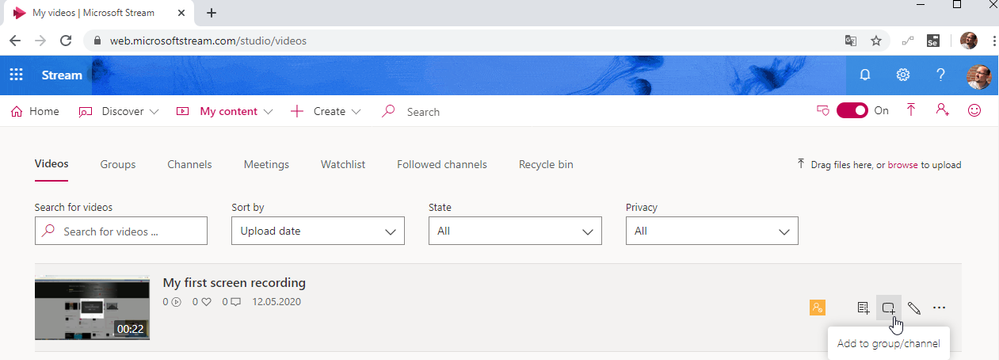This screenshot has width=999, height=360.
Task: Switch to the Watchlist tab
Action: point(343,164)
